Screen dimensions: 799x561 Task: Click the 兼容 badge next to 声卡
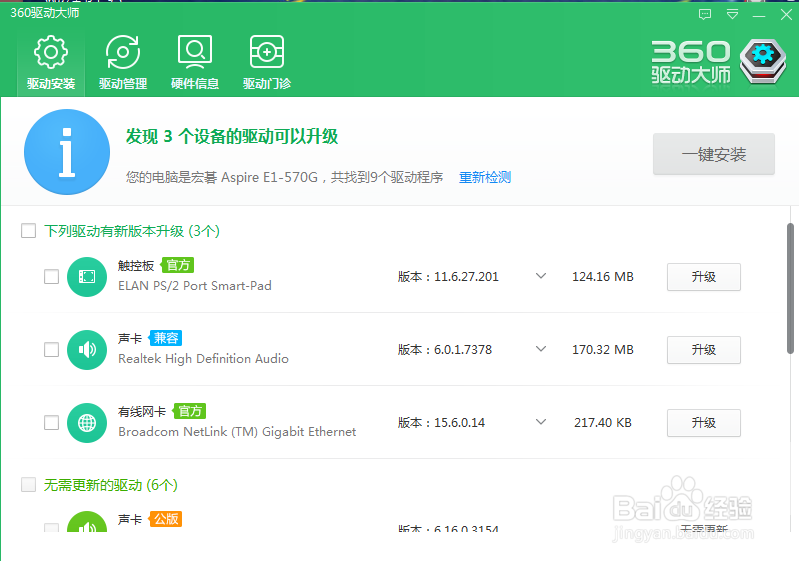click(x=166, y=338)
